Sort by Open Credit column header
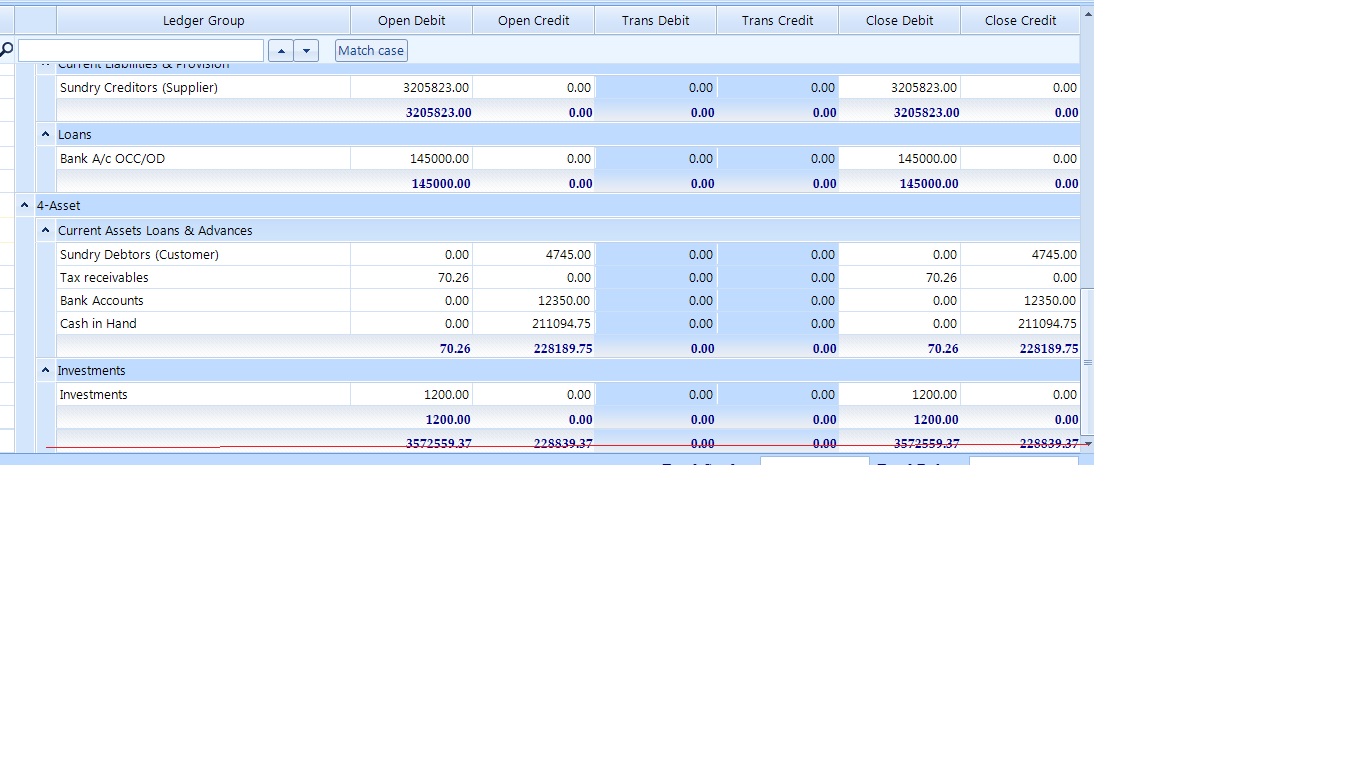 pos(533,20)
